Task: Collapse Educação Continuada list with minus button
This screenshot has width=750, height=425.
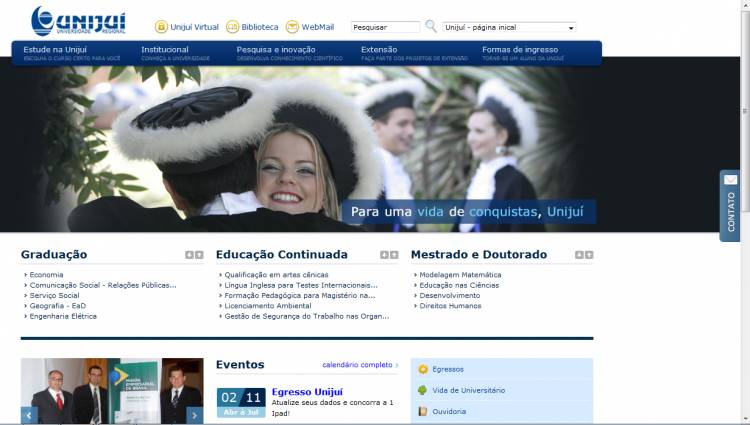Action: (x=383, y=255)
